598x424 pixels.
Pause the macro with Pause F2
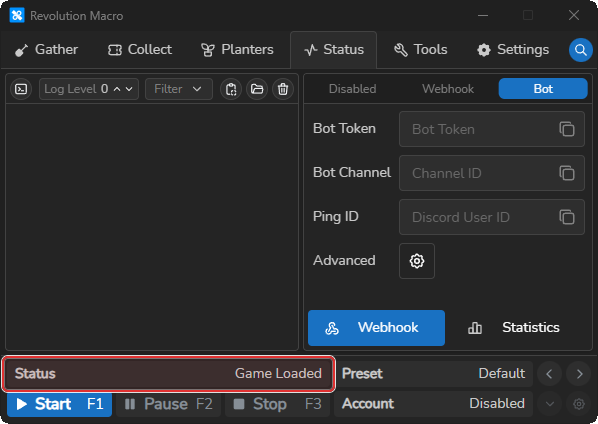click(168, 404)
